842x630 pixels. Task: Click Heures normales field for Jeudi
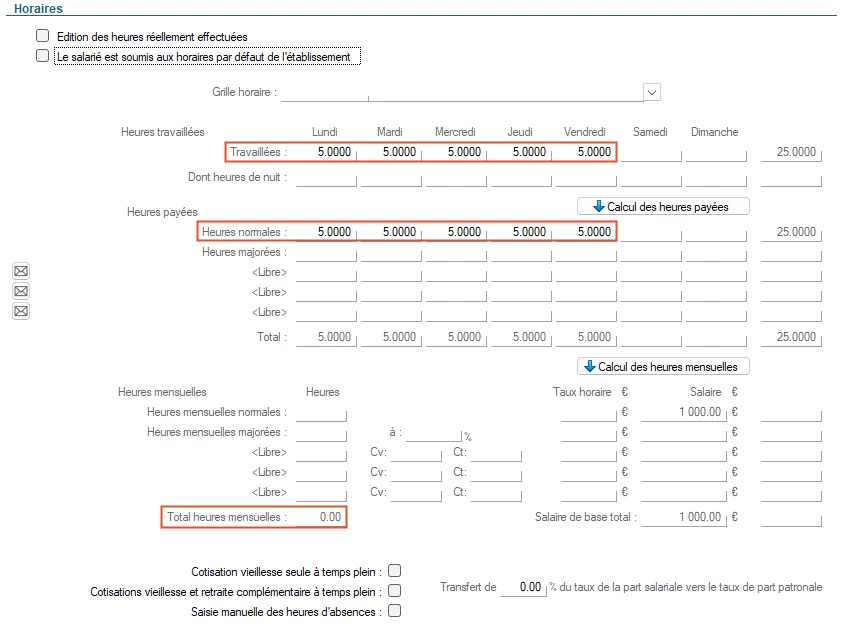521,232
